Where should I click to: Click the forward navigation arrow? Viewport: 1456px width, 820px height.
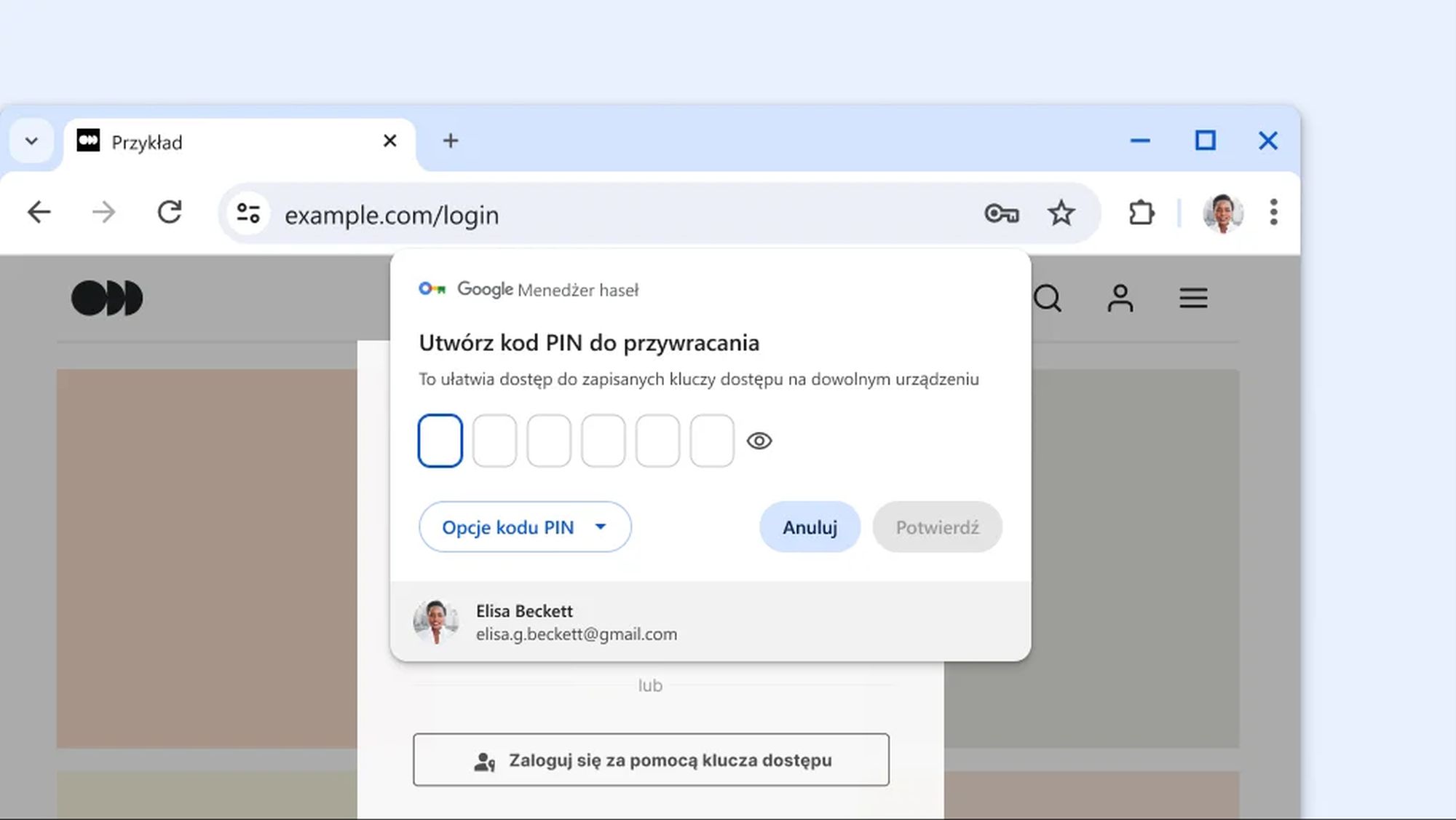click(x=104, y=213)
